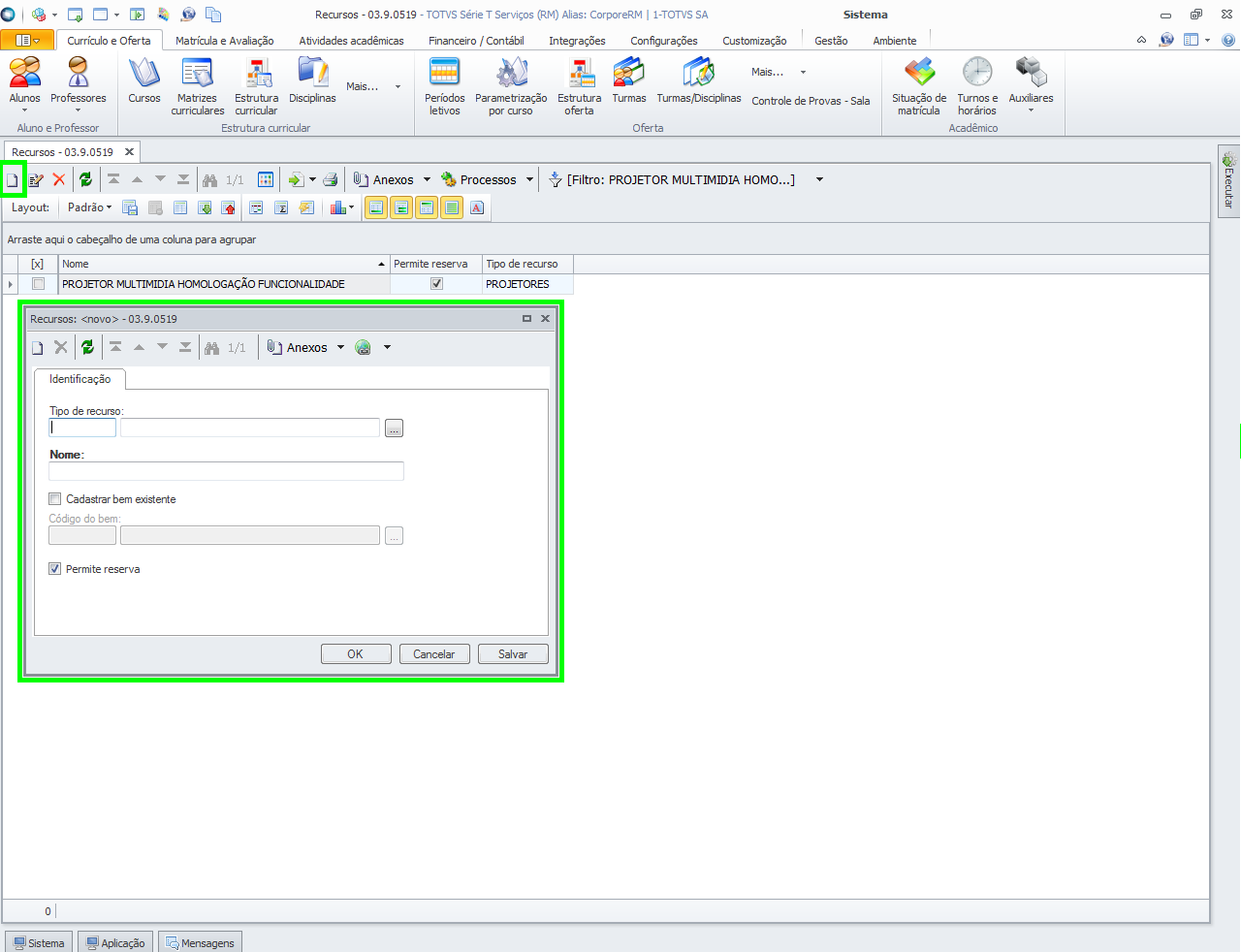Toggle the second yellow-highlighted view button
Screen dimensions: 1241x952
tap(401, 207)
